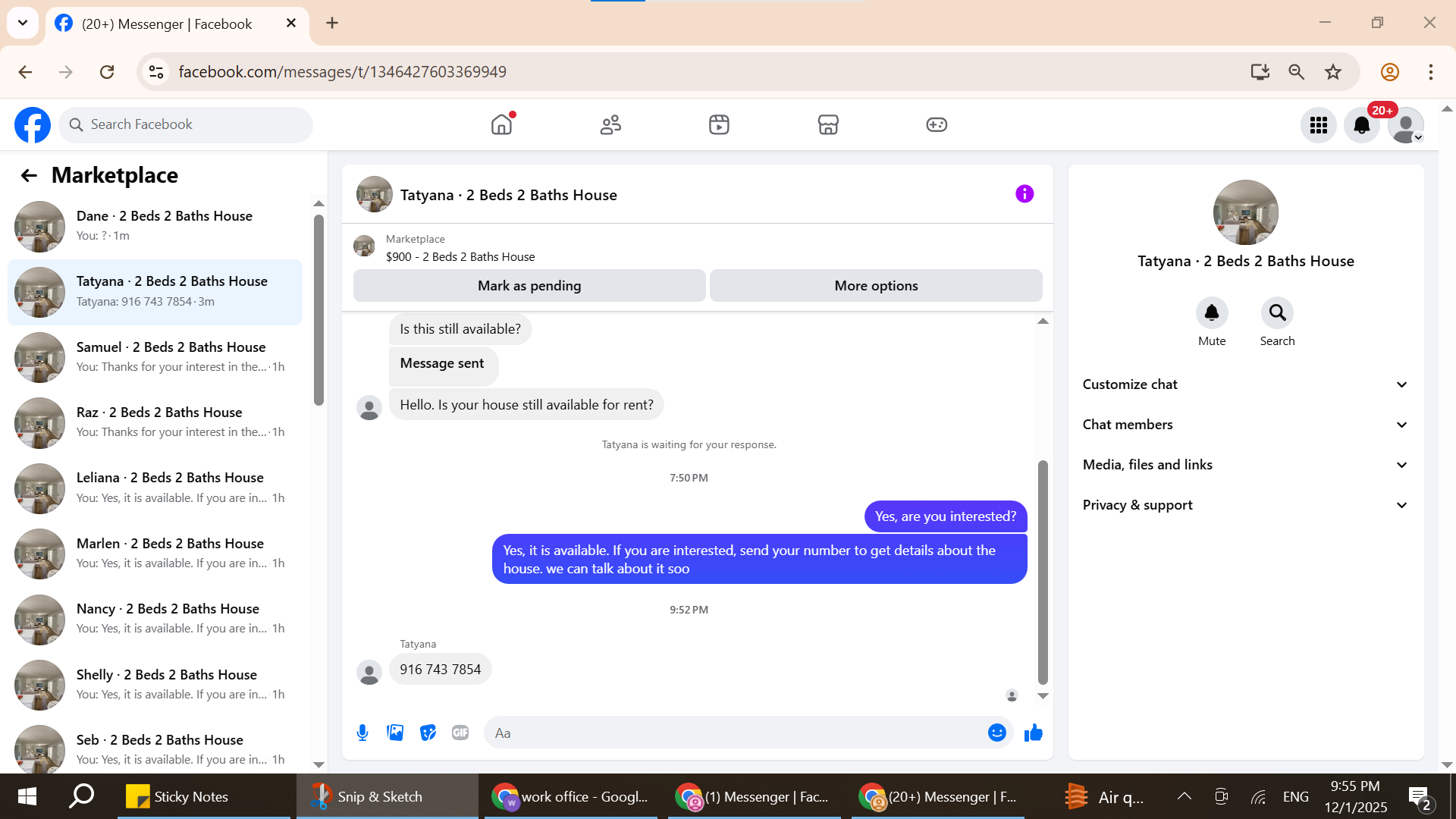Screen dimensions: 1456x819
Task: Open conversation information purple icon
Action: click(1025, 194)
